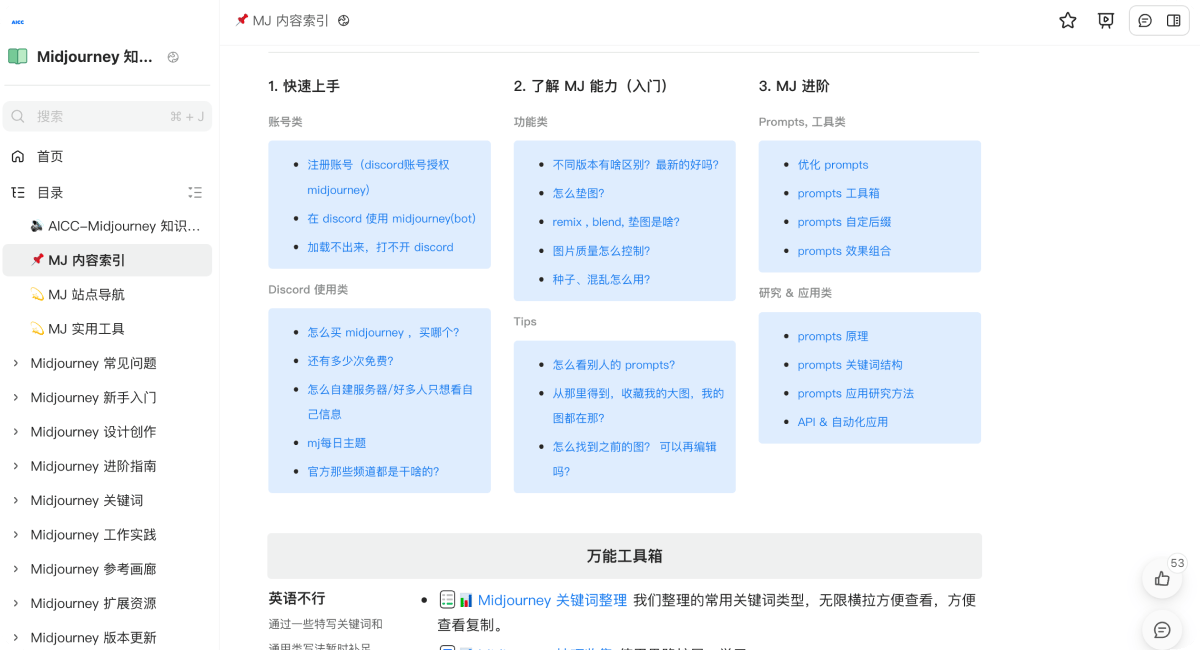This screenshot has height=650, width=1200.
Task: Click the 英语不行 heading text
Action: click(x=297, y=598)
